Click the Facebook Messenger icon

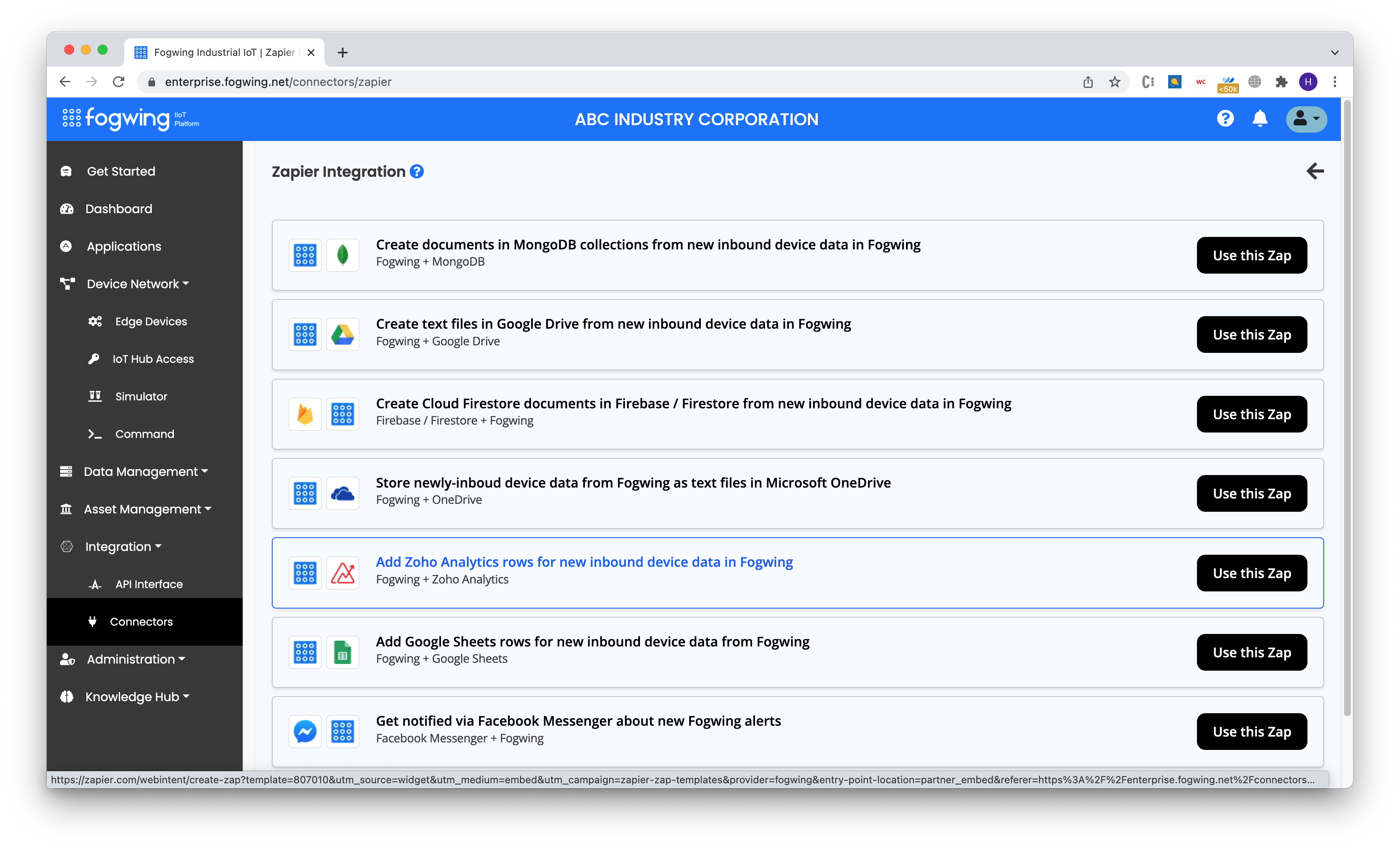pos(305,731)
